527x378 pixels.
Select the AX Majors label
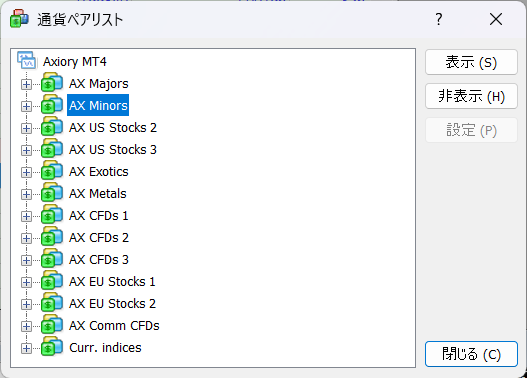(98, 83)
